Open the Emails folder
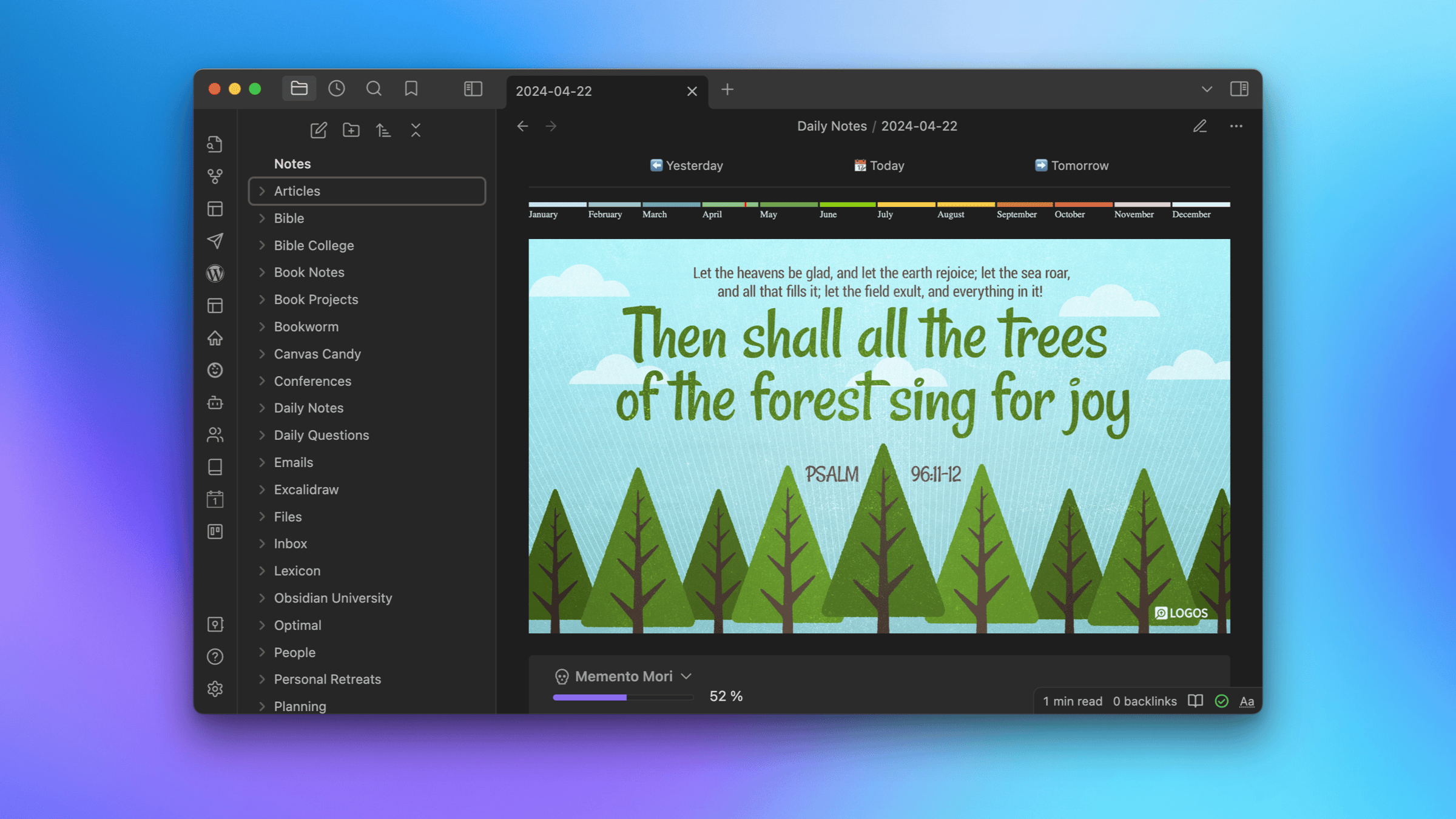Screen dimensions: 1456x819 (367, 462)
